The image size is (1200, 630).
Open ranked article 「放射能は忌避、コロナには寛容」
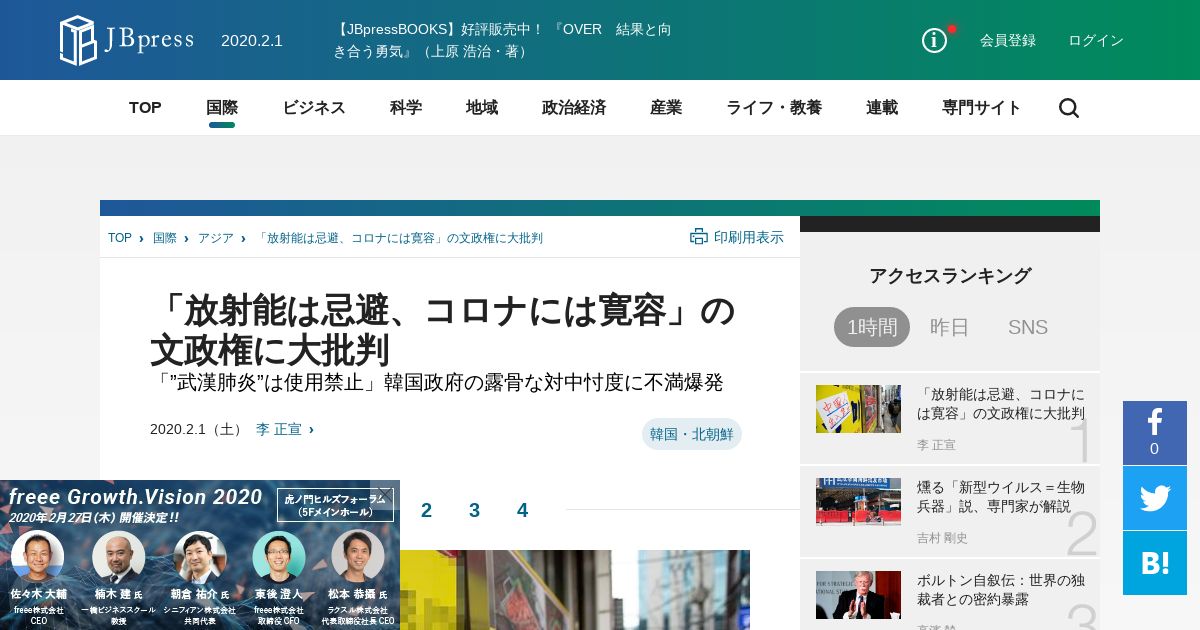click(x=1001, y=403)
